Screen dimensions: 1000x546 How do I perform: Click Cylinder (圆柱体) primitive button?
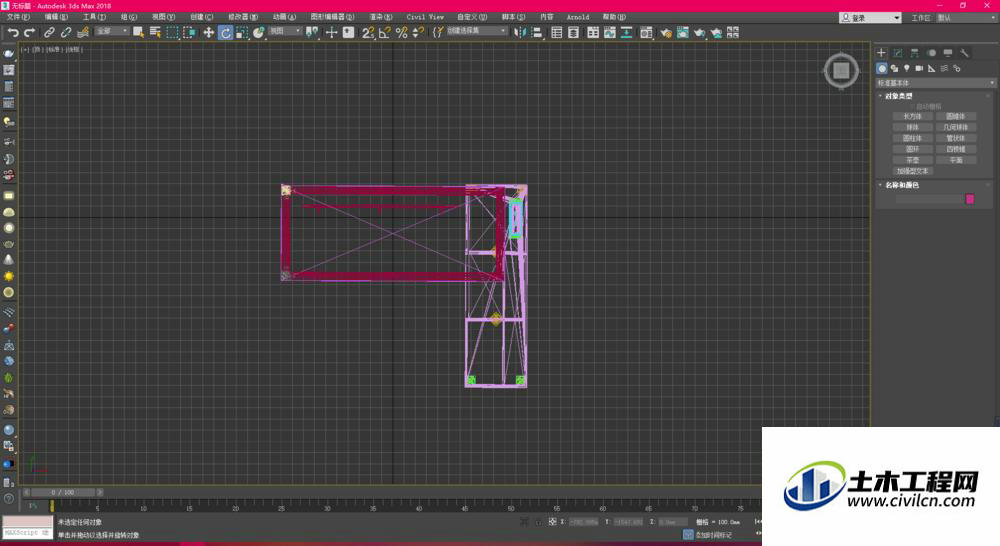913,138
